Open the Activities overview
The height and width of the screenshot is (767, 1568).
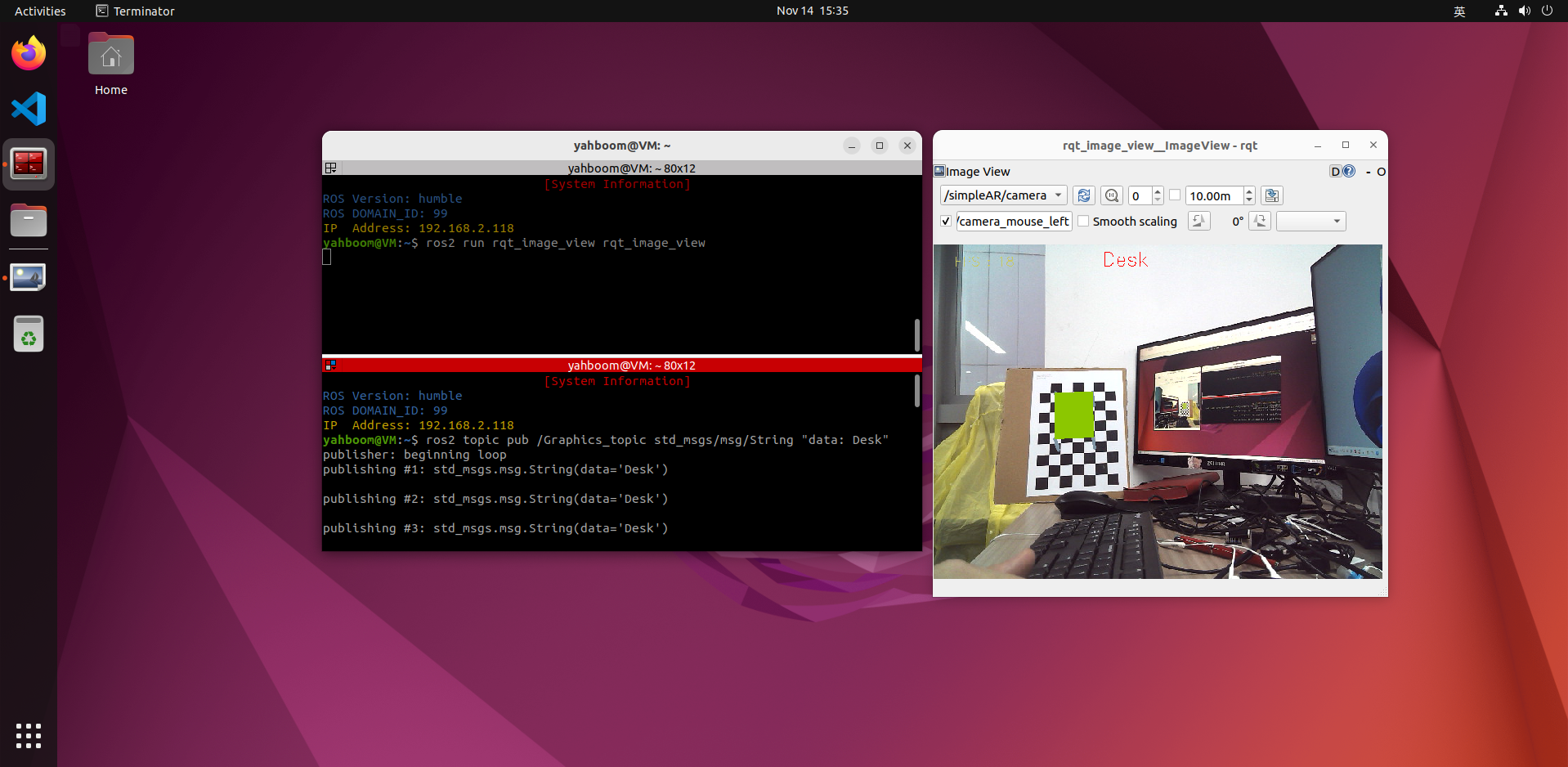pos(40,11)
